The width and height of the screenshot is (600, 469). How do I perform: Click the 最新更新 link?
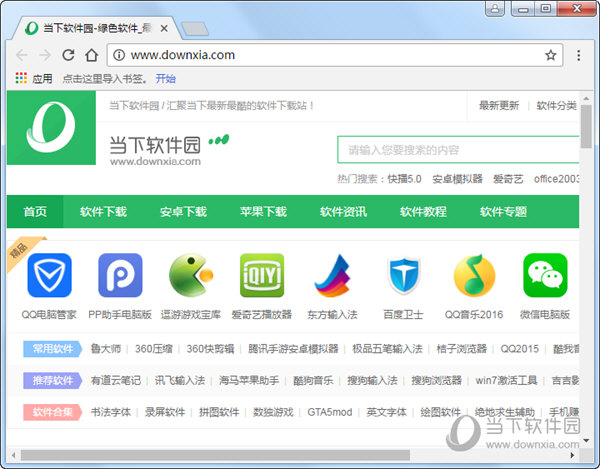499,106
